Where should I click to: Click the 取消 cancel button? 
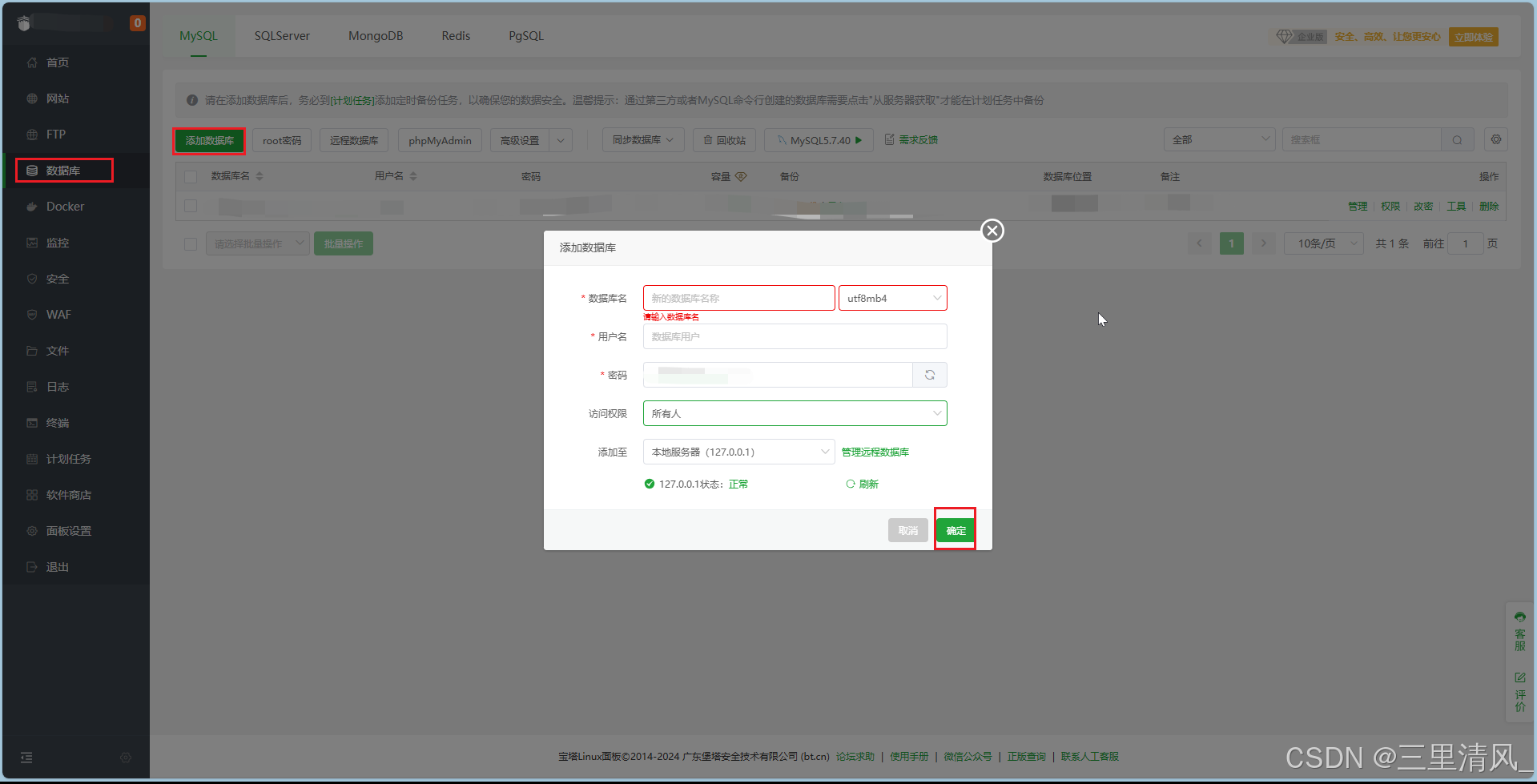[908, 530]
